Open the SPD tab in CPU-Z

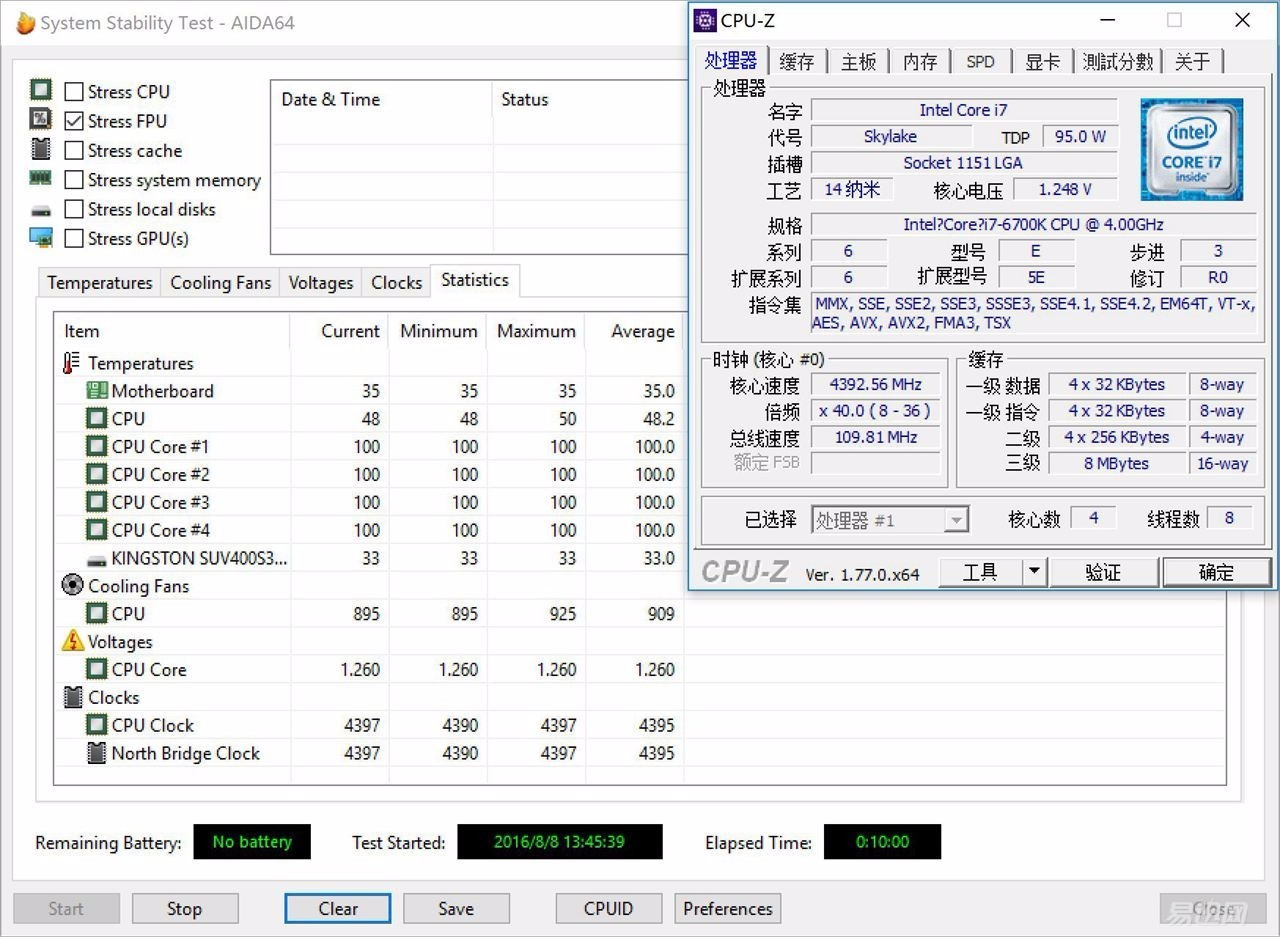click(980, 62)
